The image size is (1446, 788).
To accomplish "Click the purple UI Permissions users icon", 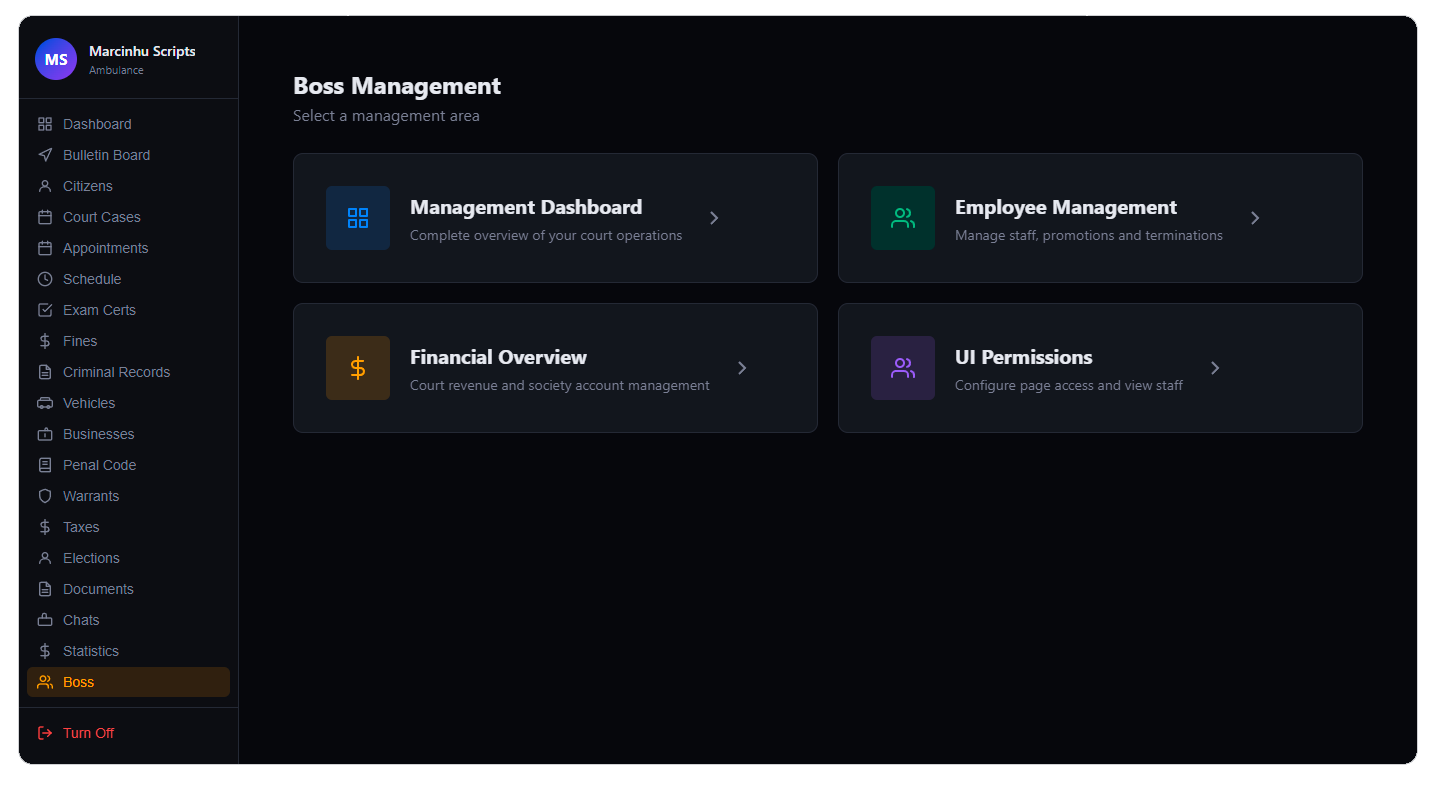I will [903, 368].
